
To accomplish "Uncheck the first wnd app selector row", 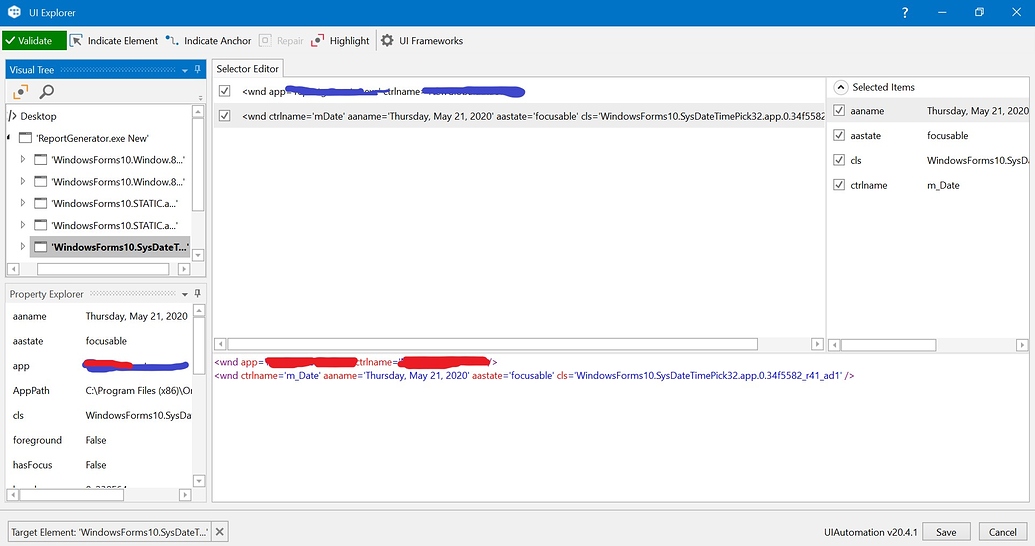I will 224,91.
